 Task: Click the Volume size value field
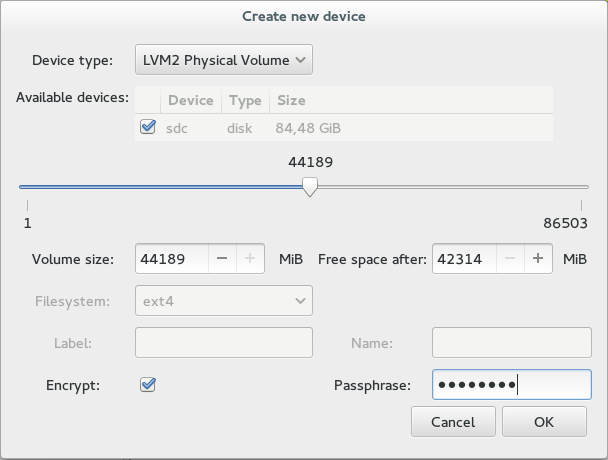click(171, 259)
